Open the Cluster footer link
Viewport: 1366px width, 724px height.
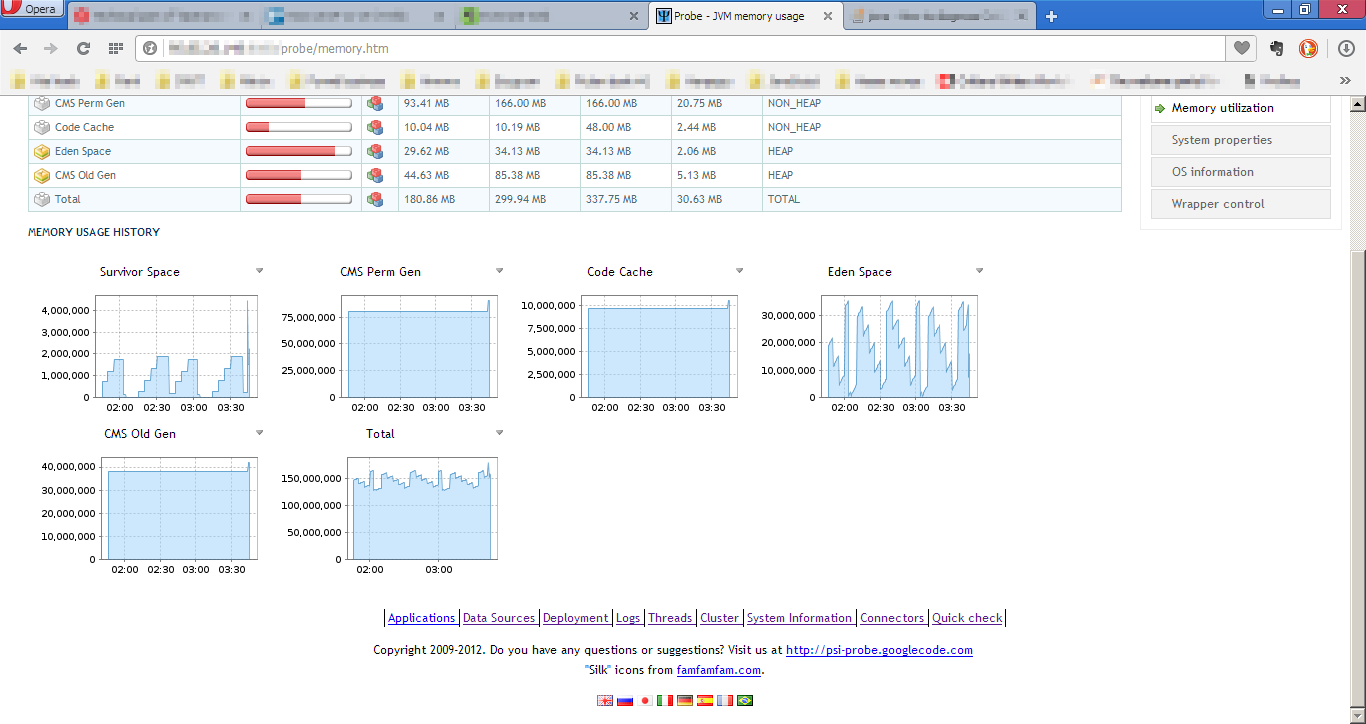[720, 618]
